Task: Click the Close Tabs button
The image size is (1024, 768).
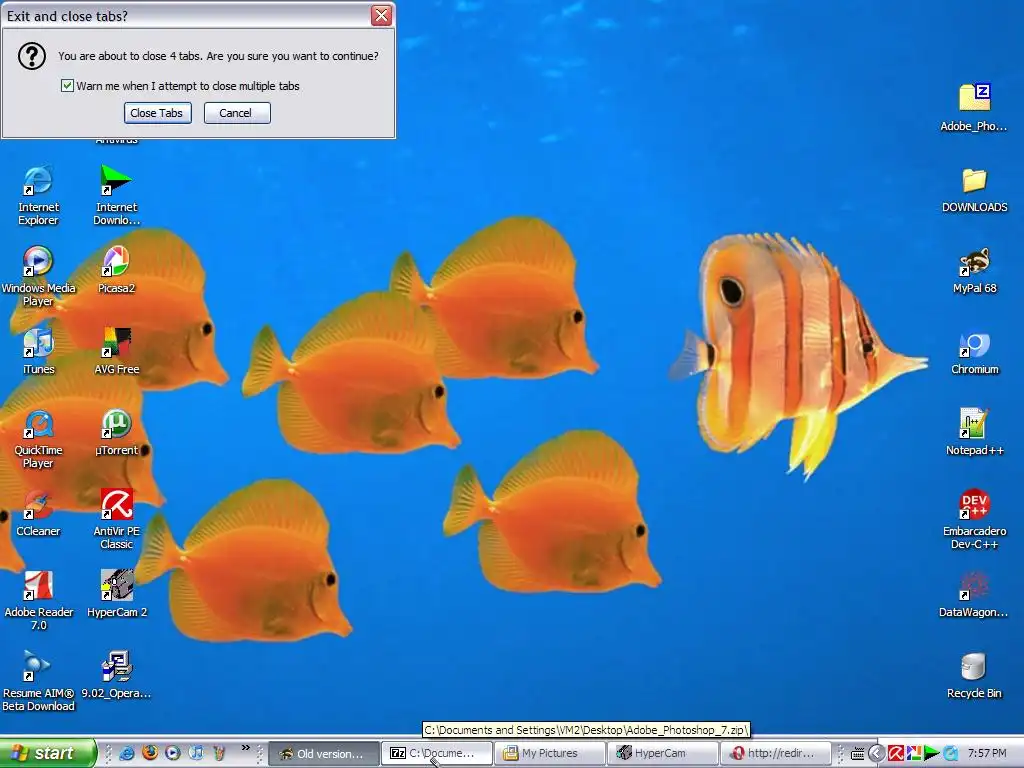Action: click(157, 113)
